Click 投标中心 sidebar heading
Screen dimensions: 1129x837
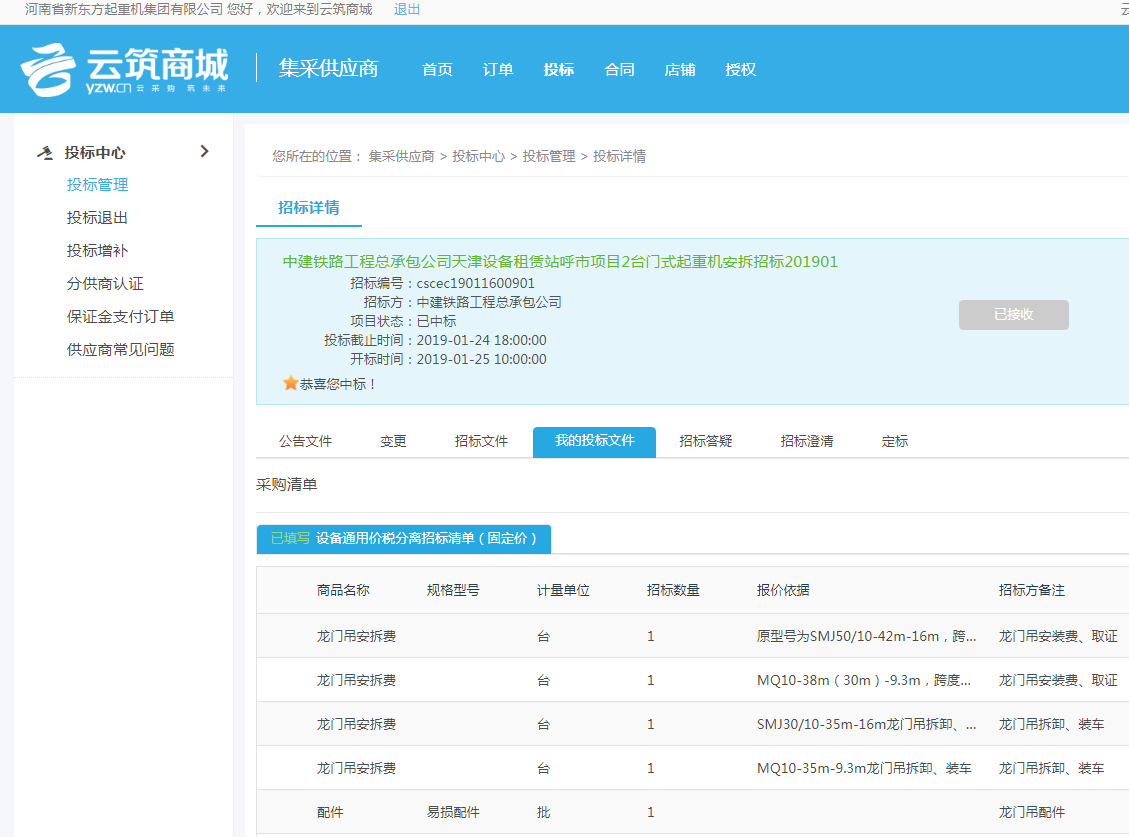click(95, 153)
